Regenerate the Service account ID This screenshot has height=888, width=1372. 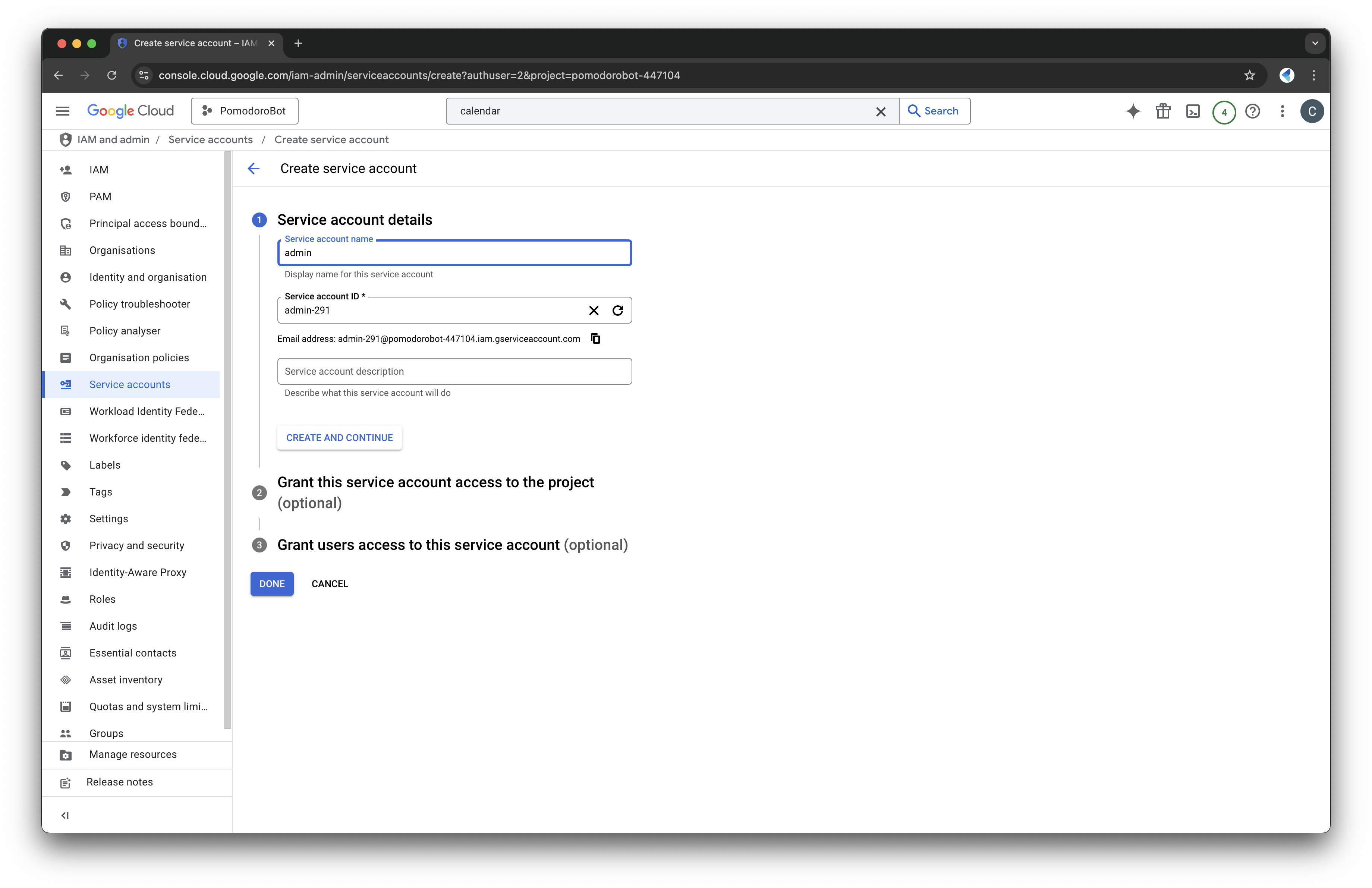[617, 311]
